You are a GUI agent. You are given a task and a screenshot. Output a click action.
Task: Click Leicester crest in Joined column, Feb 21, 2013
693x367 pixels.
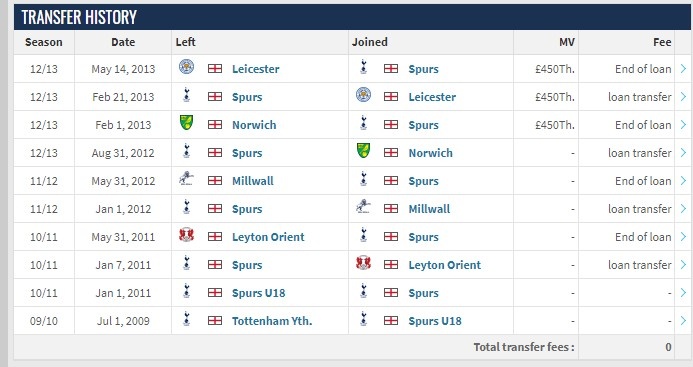363,95
